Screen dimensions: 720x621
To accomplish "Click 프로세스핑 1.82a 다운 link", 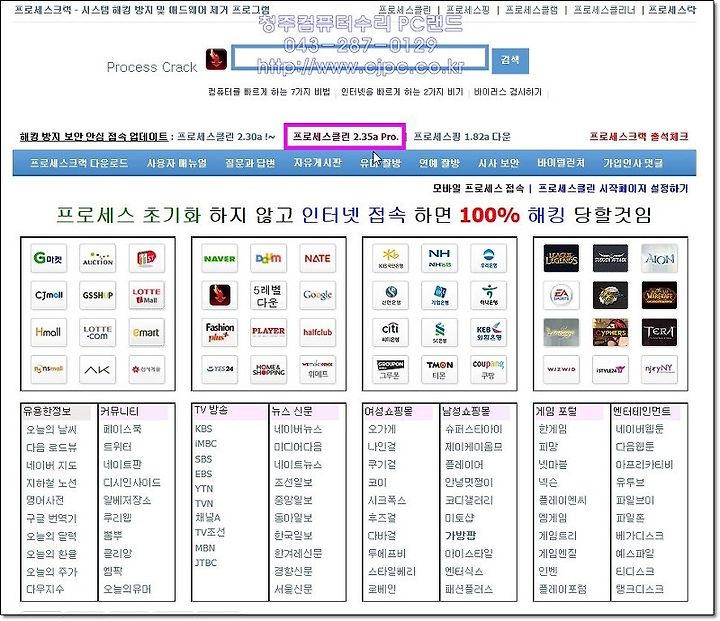I will pos(462,136).
